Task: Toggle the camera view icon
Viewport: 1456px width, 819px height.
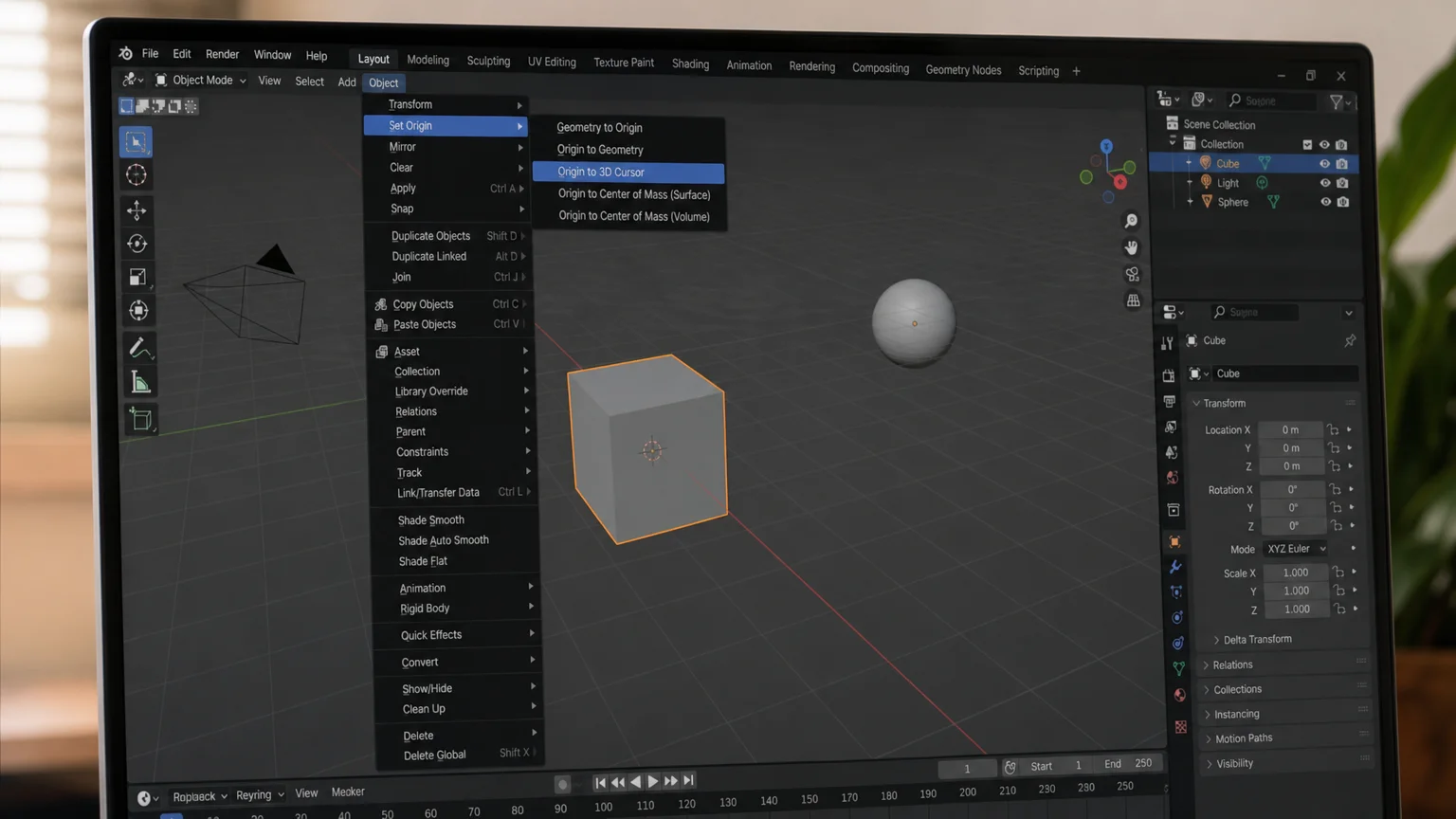Action: pyautogui.click(x=1133, y=274)
